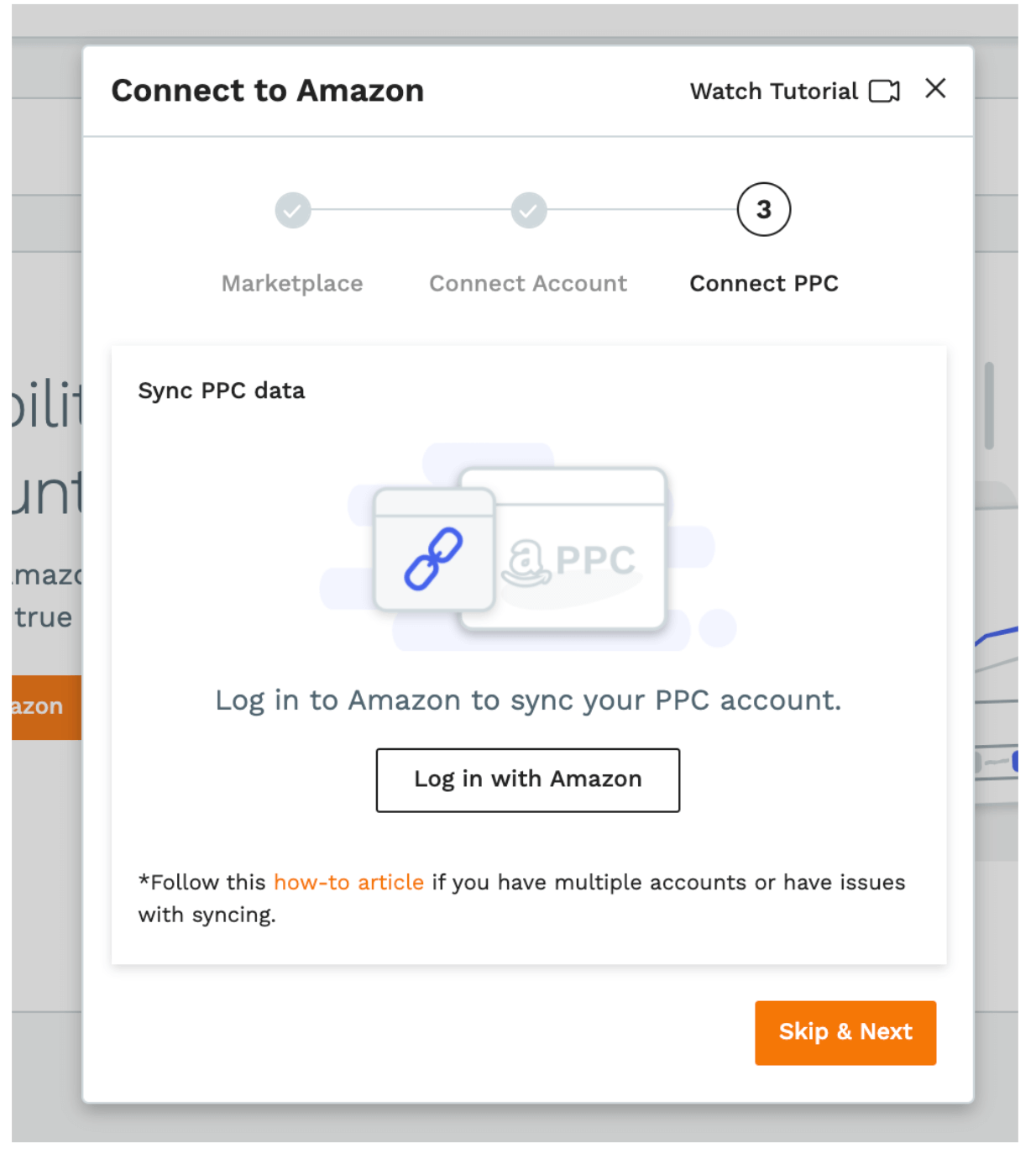Click the Connect Account step checkmark circle
This screenshot has width=1036, height=1159.
click(x=529, y=210)
